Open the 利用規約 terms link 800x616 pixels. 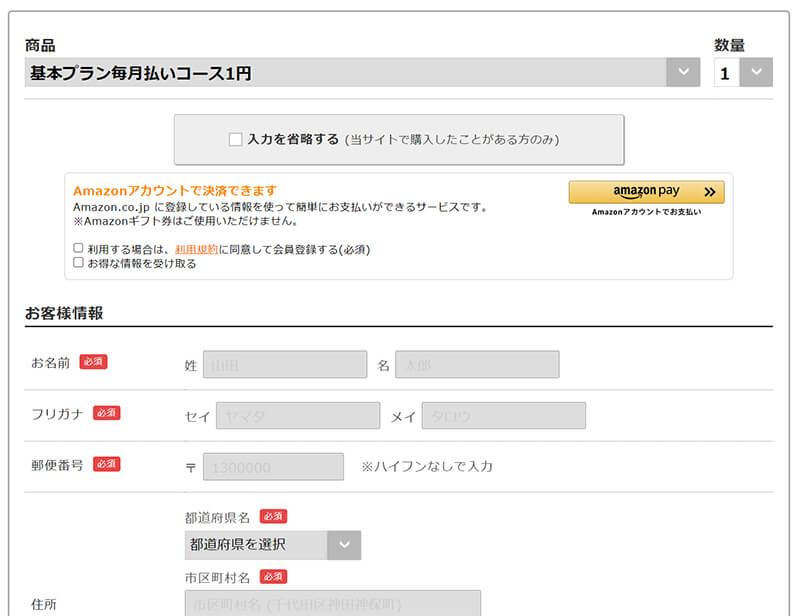pyautogui.click(x=196, y=249)
